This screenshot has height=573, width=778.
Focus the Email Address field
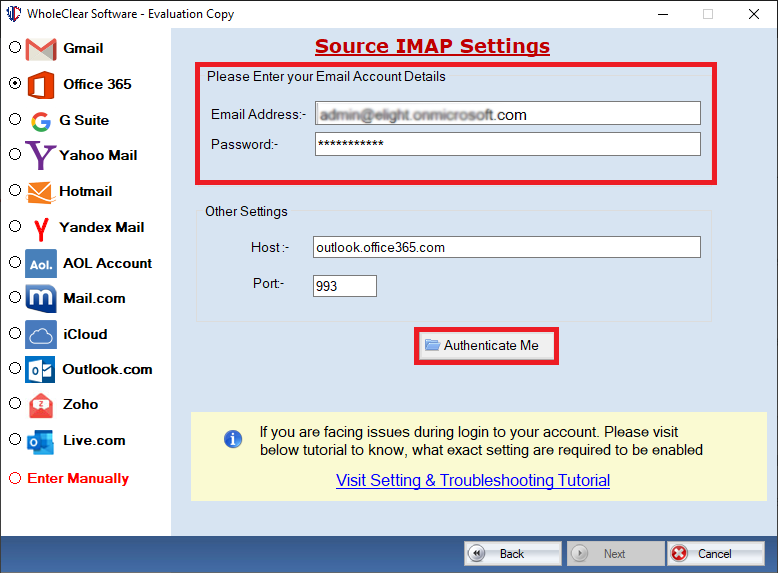(508, 114)
